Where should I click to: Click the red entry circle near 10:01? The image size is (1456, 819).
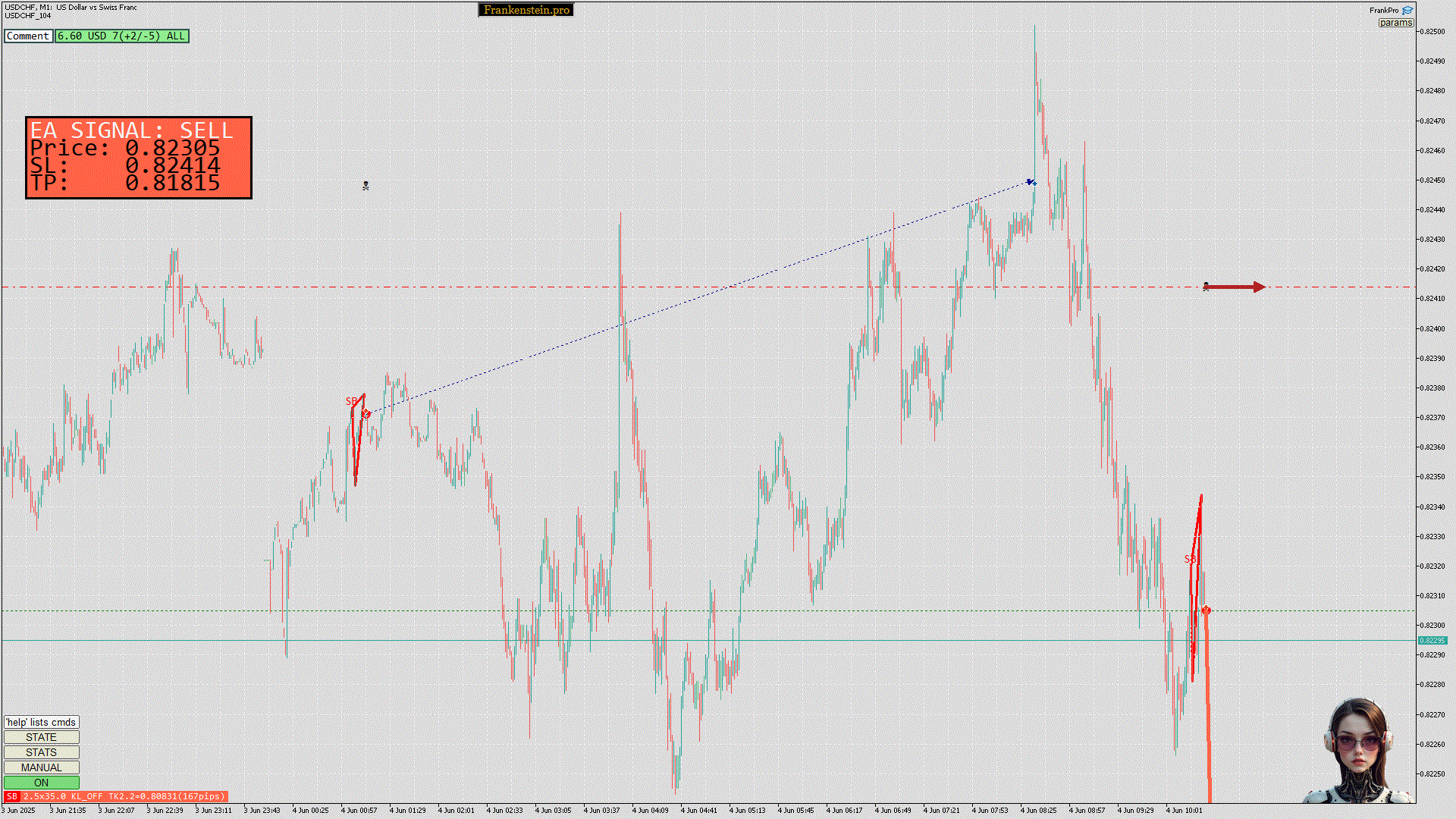(x=1206, y=610)
